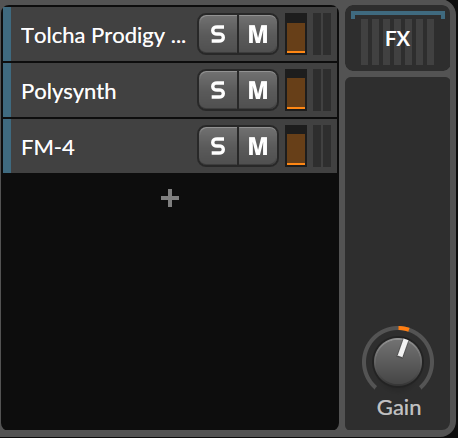This screenshot has width=458, height=438.
Task: Select the Polysynth layer name
Action: [x=69, y=92]
